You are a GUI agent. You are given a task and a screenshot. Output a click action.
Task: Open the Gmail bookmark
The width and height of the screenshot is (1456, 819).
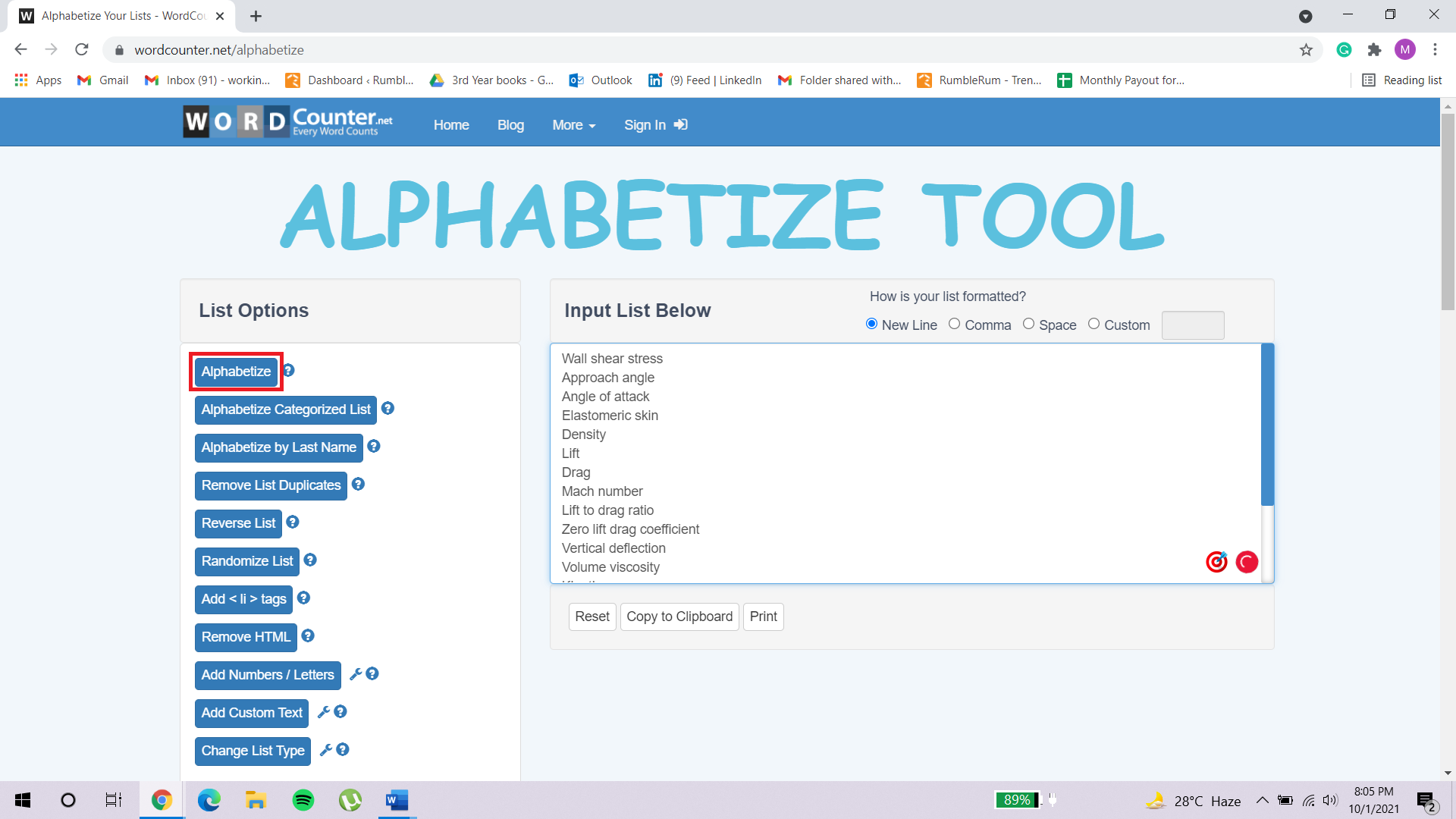pos(102,80)
